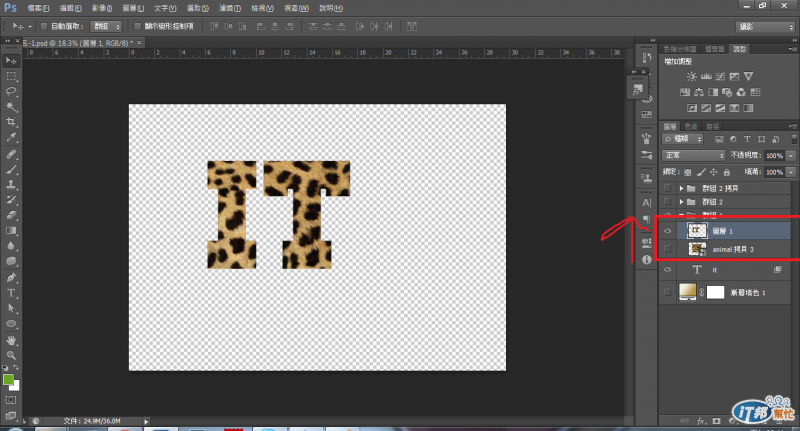
Task: Click the 漸層填色 1 gradient thumbnail
Action: 688,292
